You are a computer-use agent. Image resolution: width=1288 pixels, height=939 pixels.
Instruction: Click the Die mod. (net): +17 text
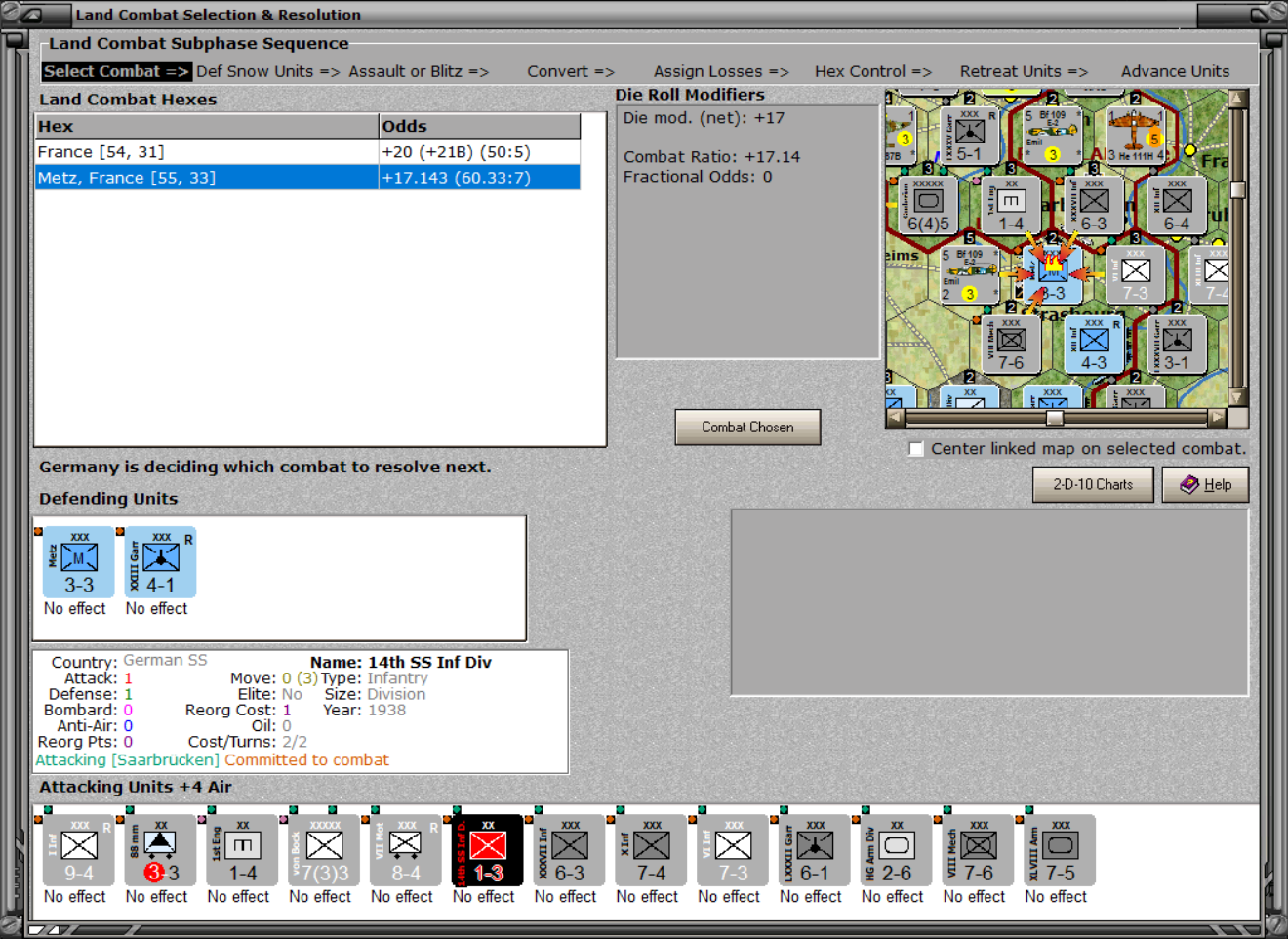click(x=704, y=118)
